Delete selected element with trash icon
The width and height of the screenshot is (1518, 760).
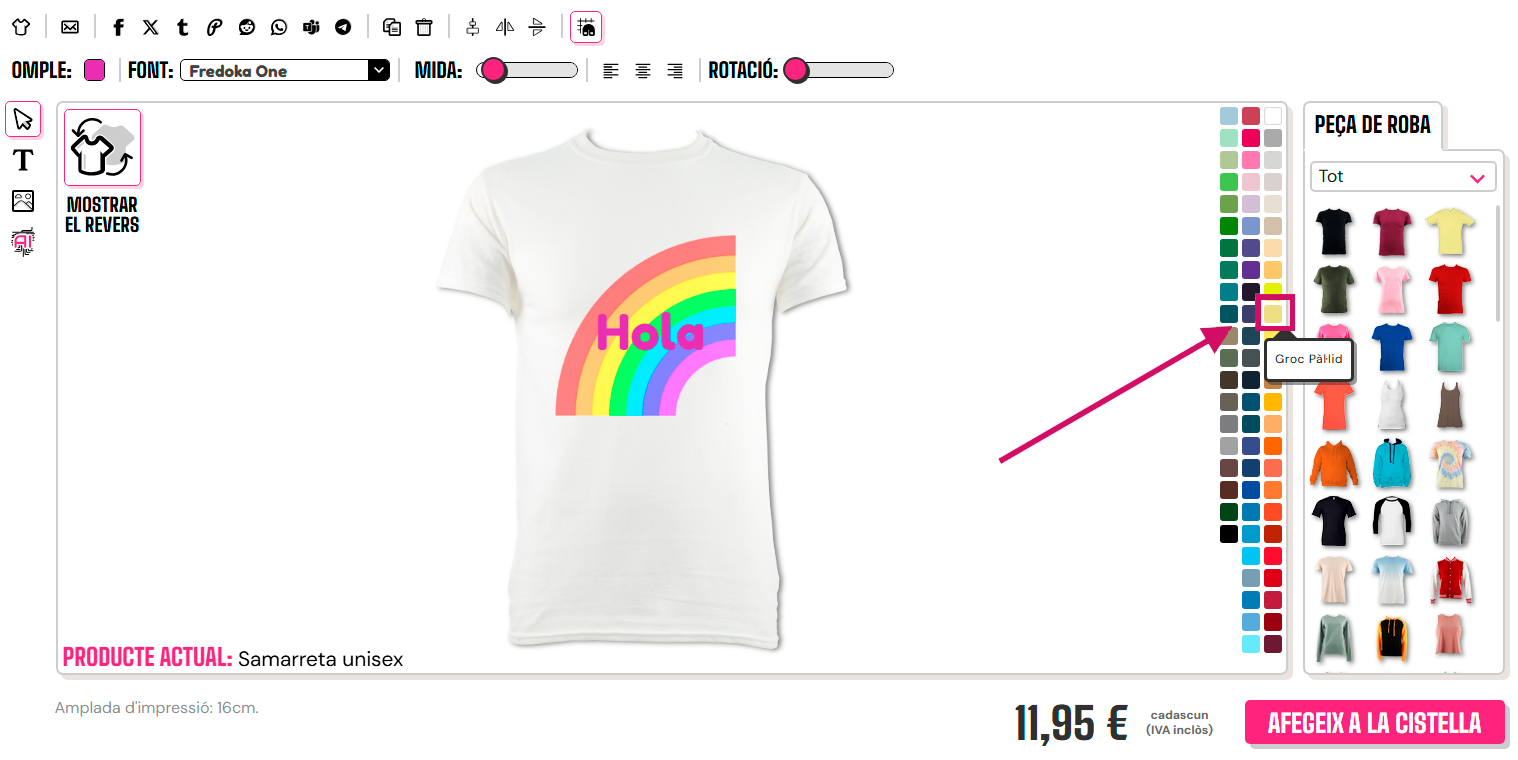point(425,27)
